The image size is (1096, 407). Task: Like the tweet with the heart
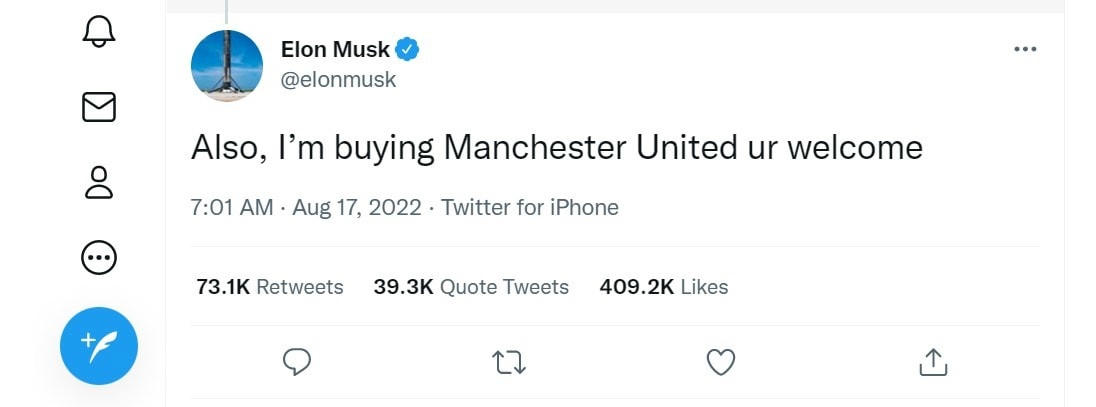(x=721, y=362)
